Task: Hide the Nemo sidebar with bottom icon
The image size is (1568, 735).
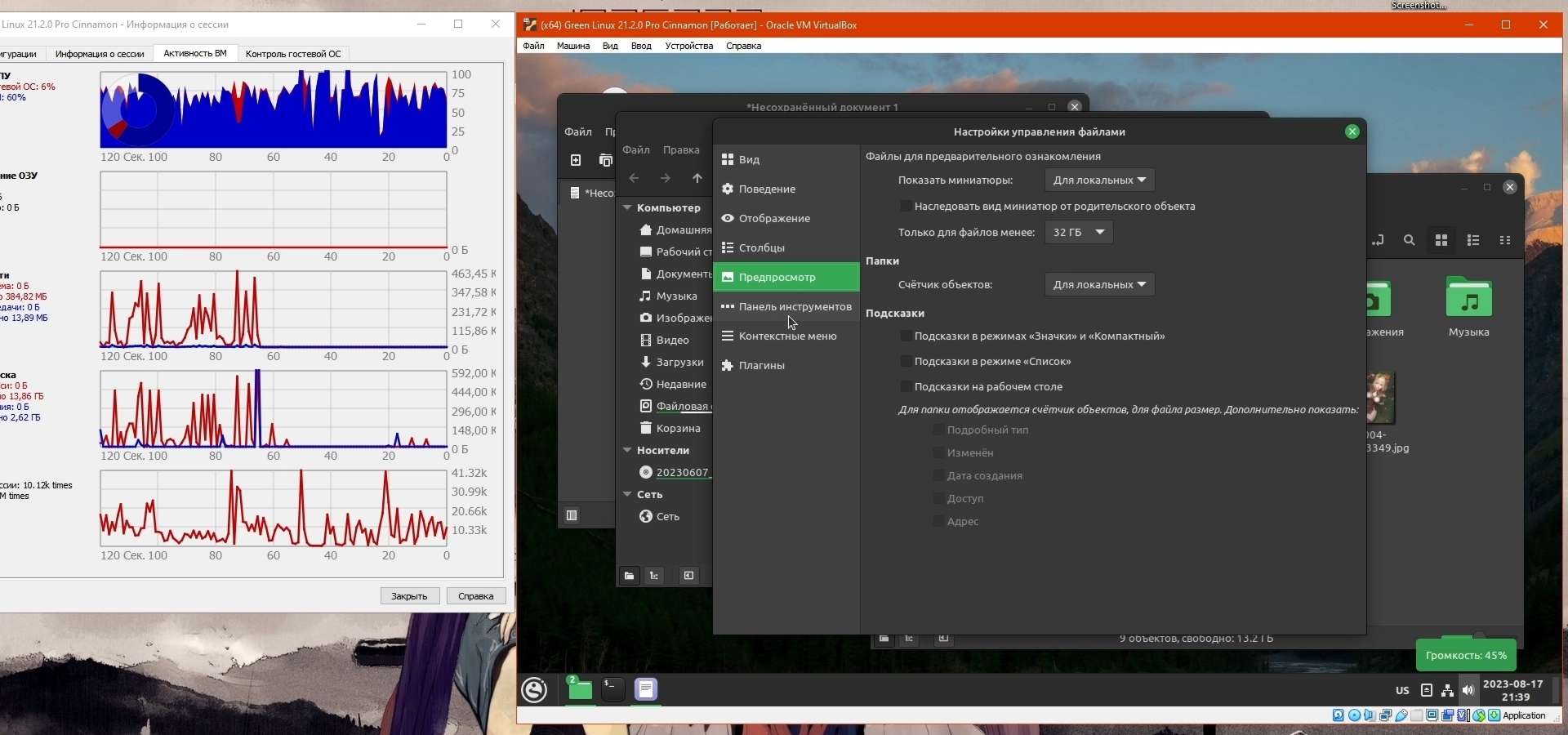Action: (x=689, y=576)
